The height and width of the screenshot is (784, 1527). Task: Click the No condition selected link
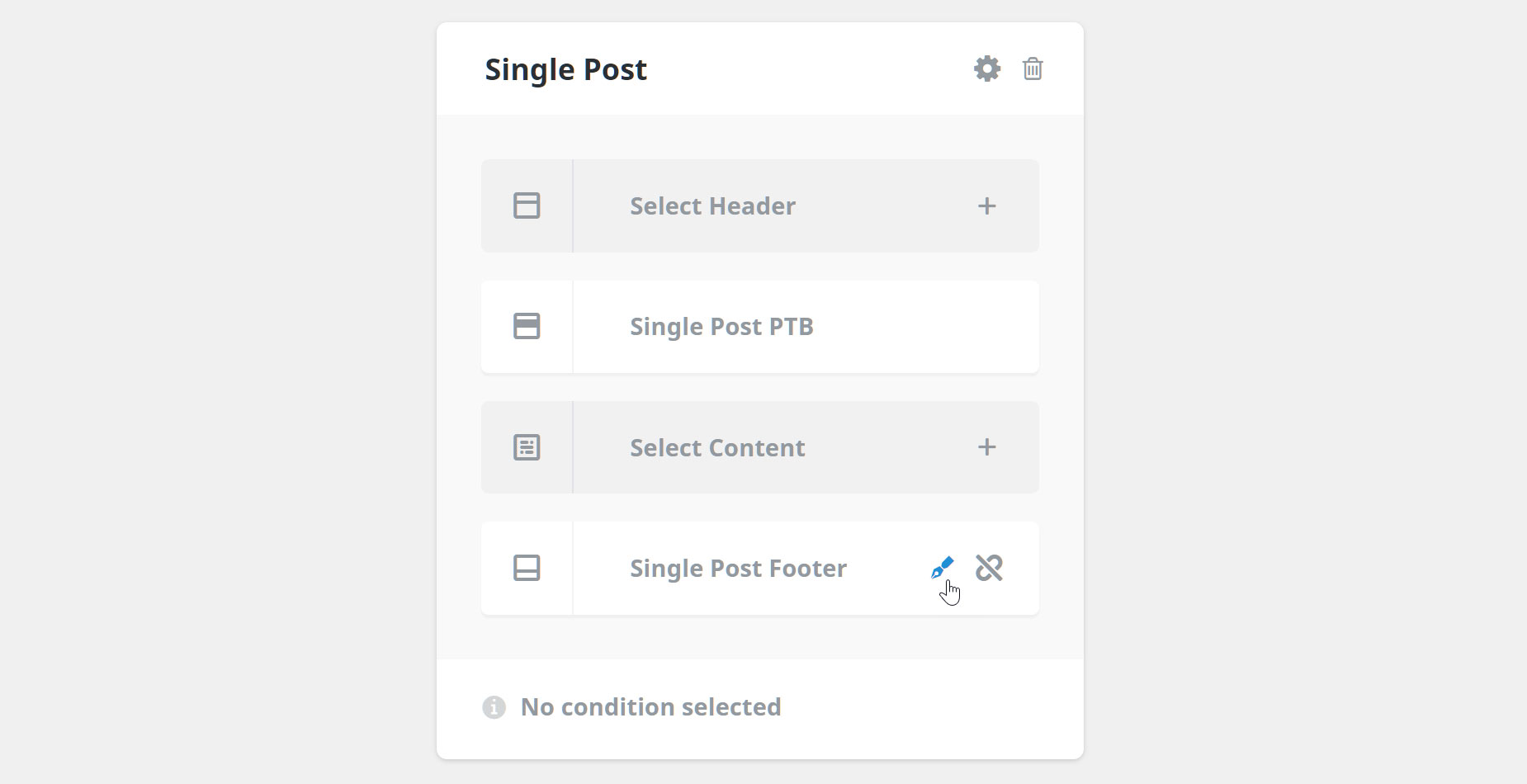pos(650,707)
